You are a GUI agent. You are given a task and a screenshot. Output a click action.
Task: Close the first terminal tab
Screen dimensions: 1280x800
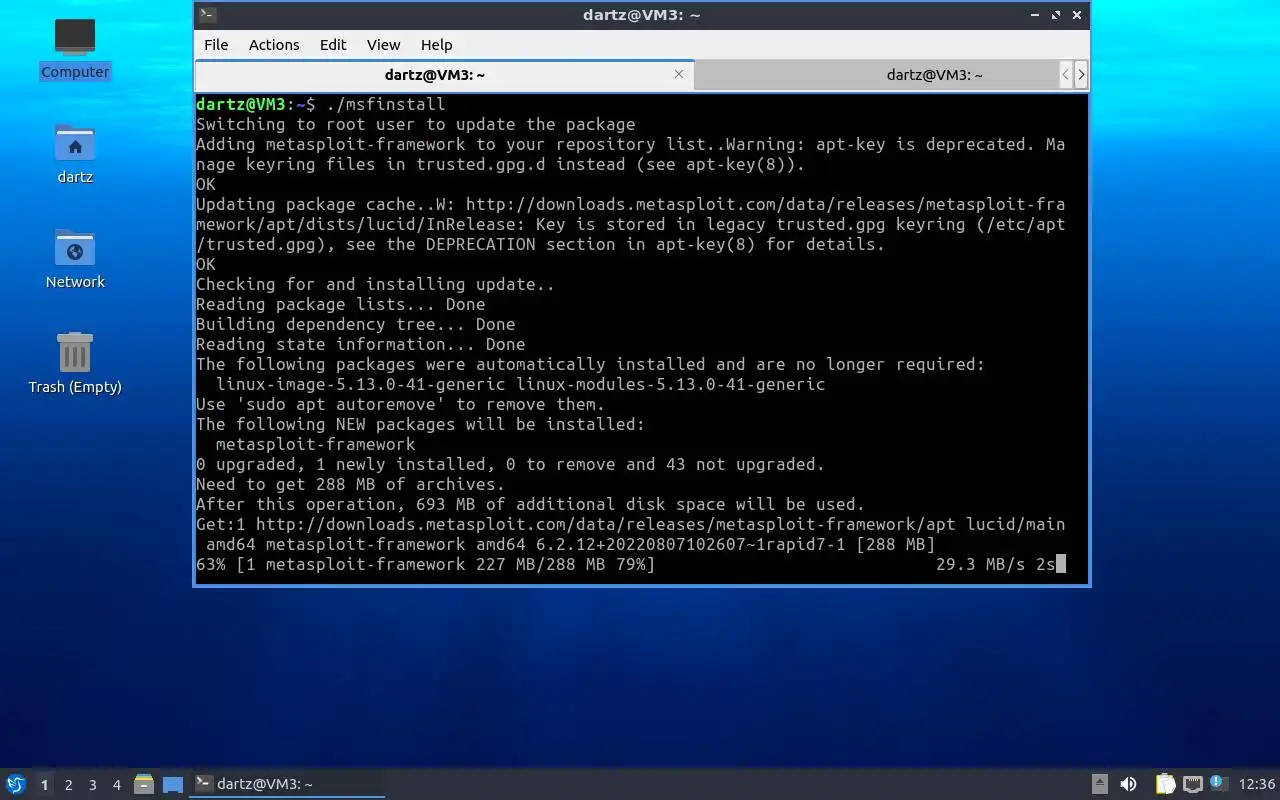tap(679, 74)
